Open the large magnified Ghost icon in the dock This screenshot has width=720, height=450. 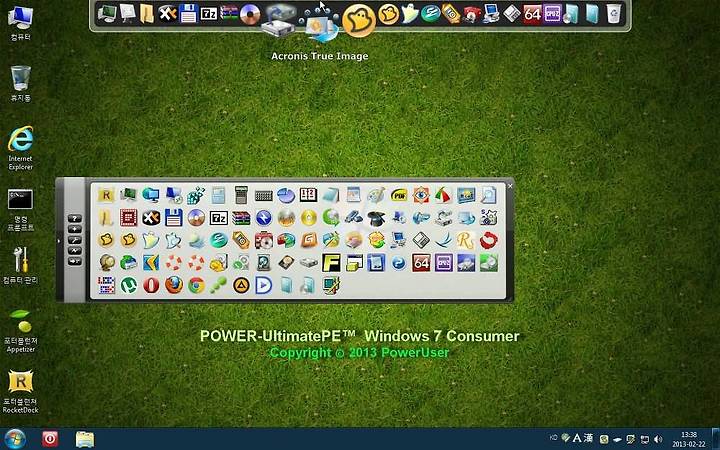pyautogui.click(x=359, y=21)
